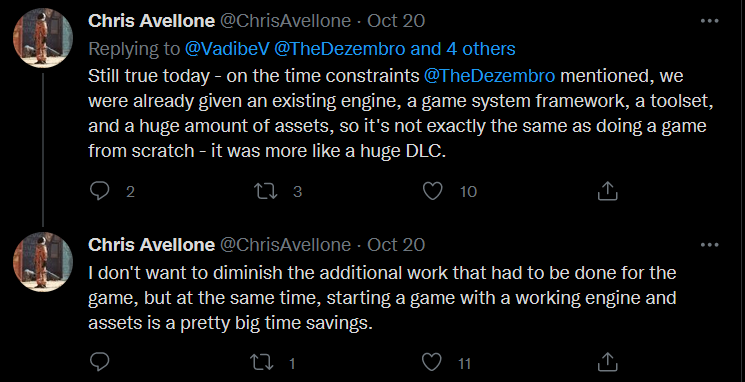Open @TheDezembro in the Replying to line
Image resolution: width=745 pixels, height=382 pixels.
[340, 49]
